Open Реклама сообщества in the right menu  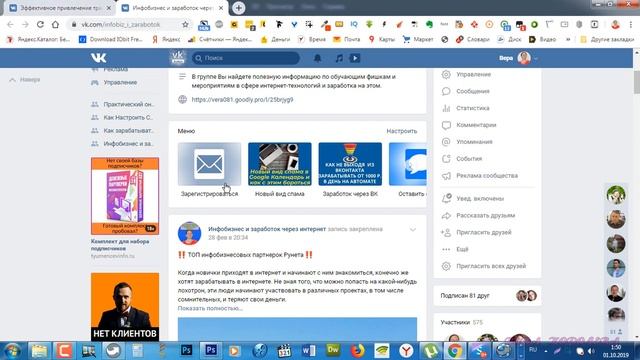[x=487, y=176]
